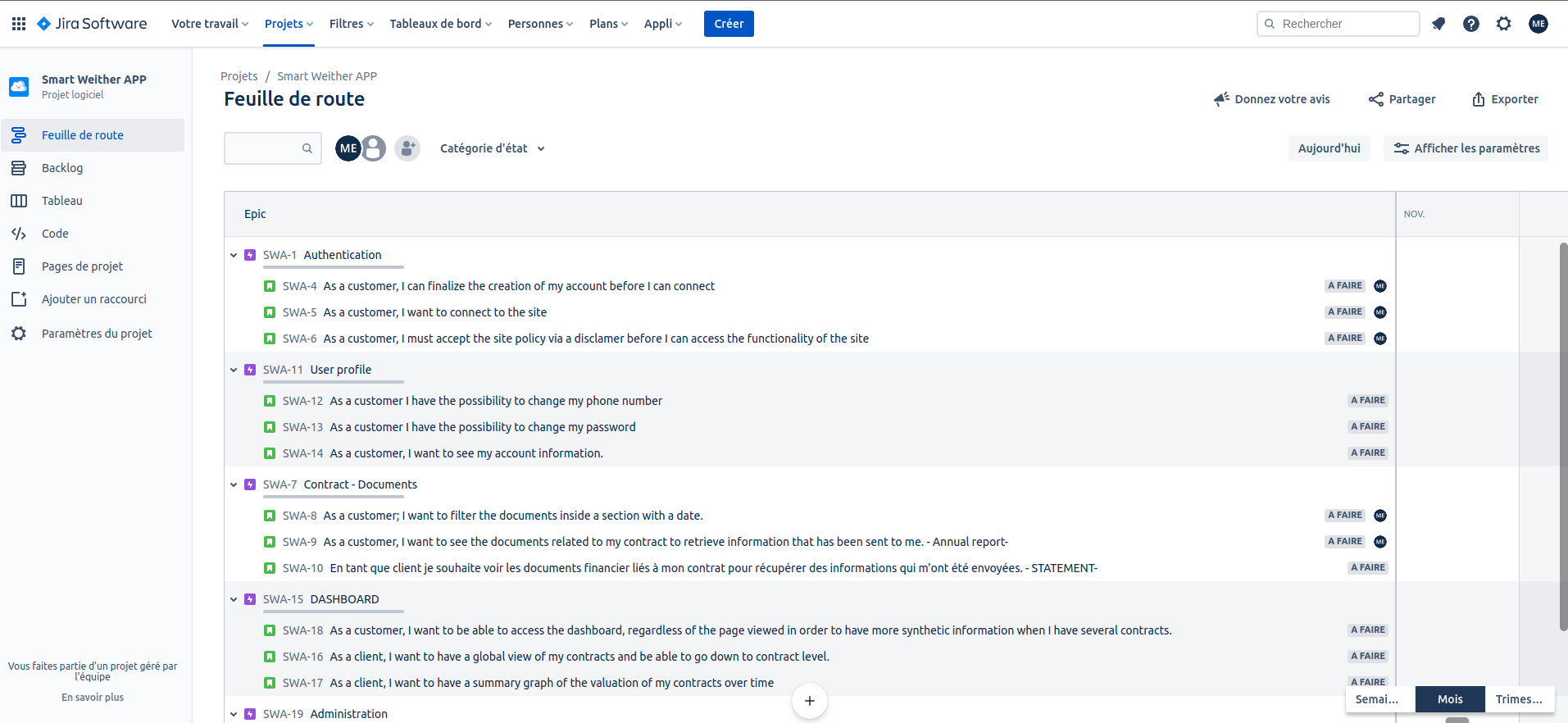Click the Créer button
This screenshot has height=723, width=1568.
729,24
